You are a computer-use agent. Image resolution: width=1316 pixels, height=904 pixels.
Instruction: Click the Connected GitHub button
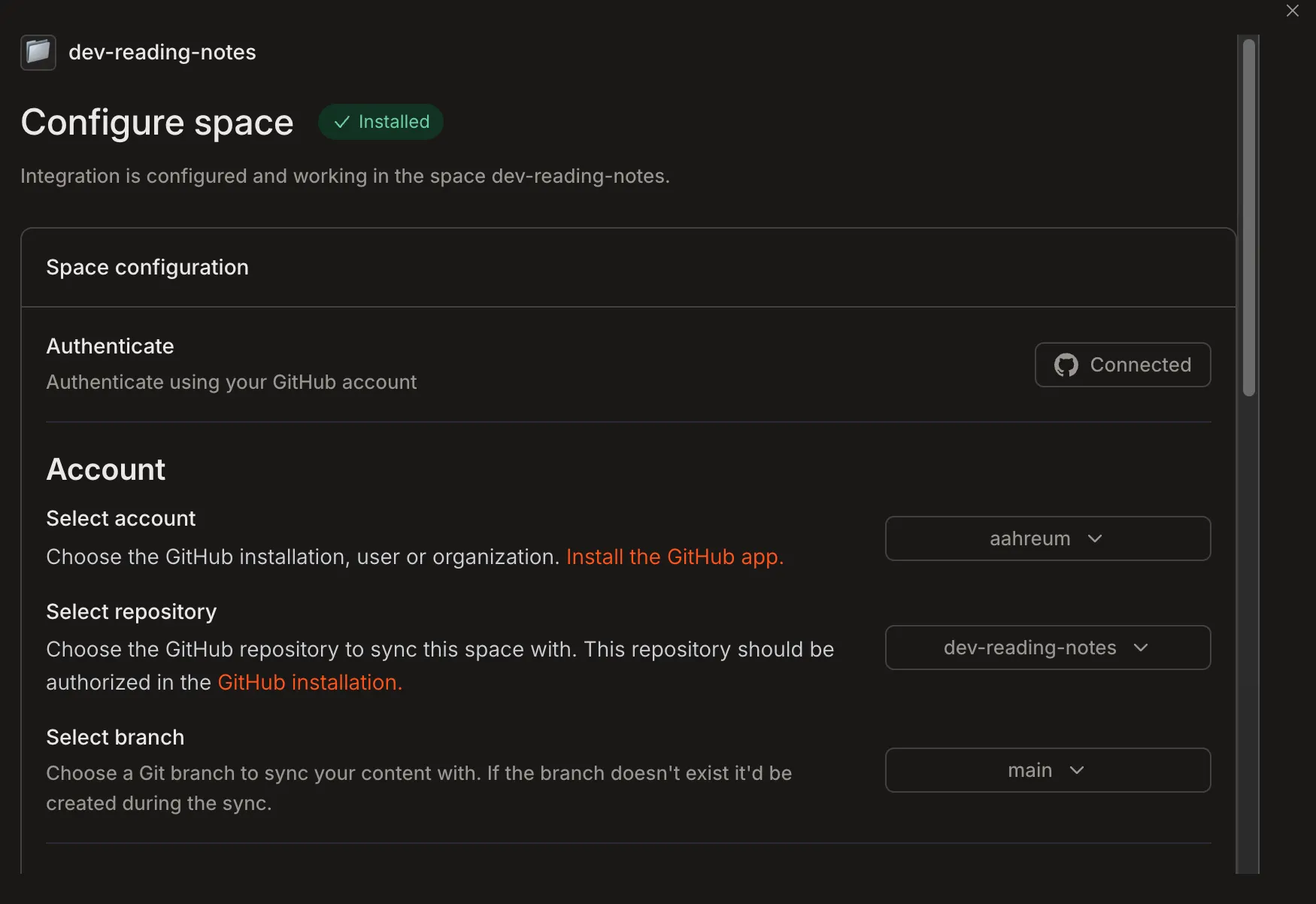tap(1123, 365)
